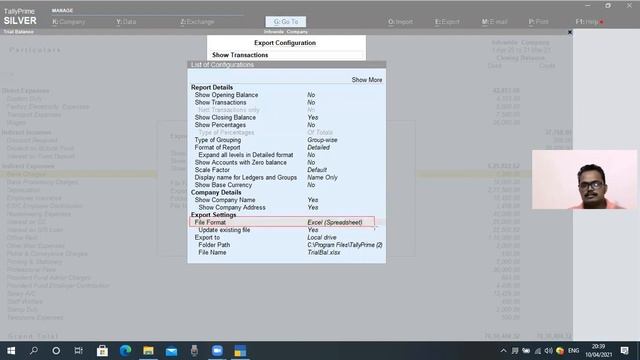Toggle Show Accounts with Zero balance
This screenshot has width=640, height=360.
tap(287, 162)
